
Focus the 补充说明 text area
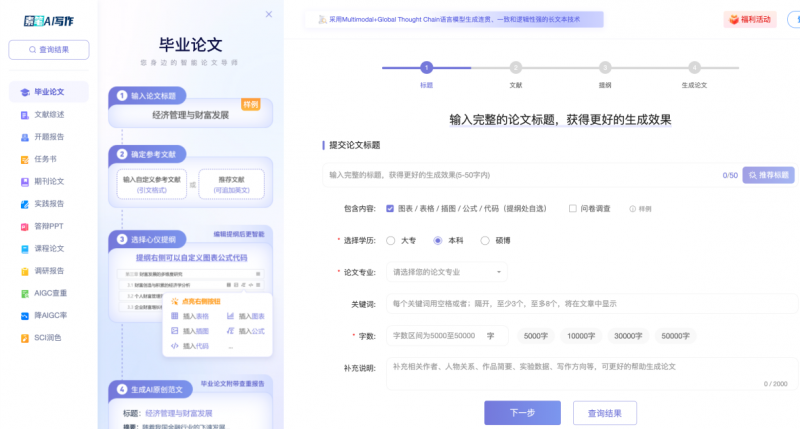pyautogui.click(x=592, y=374)
